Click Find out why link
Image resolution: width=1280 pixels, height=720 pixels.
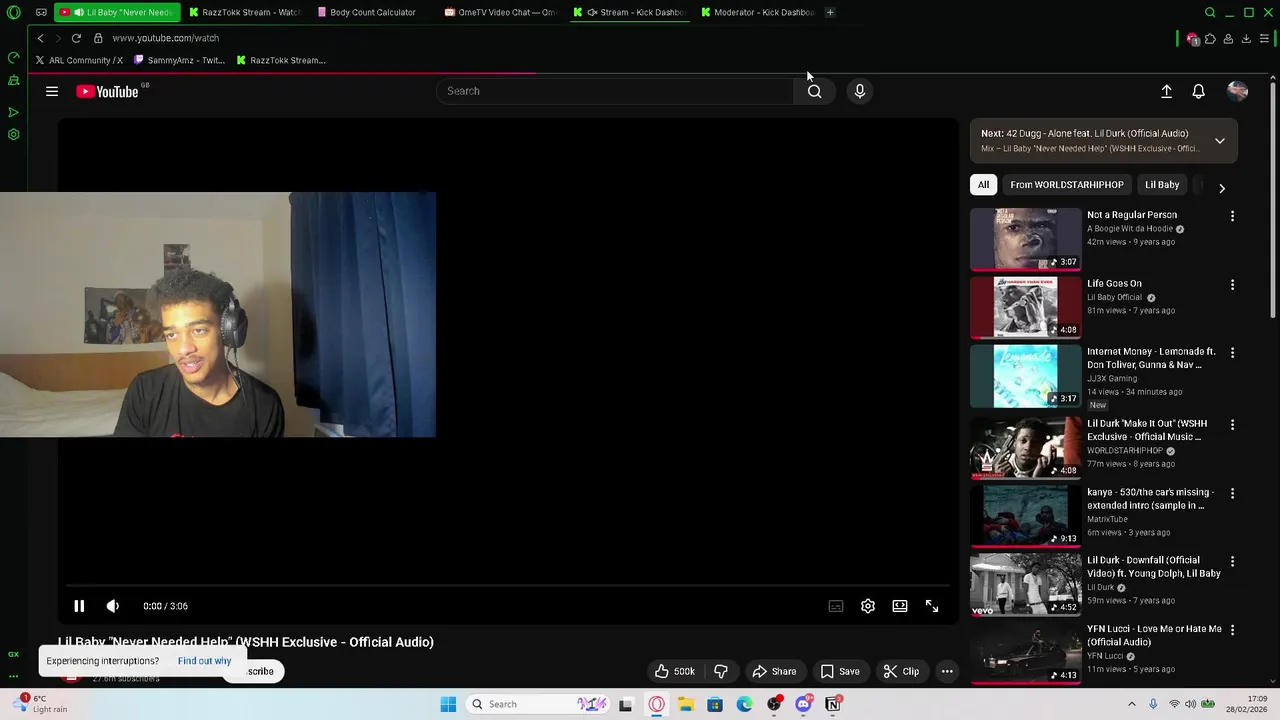[x=204, y=661]
